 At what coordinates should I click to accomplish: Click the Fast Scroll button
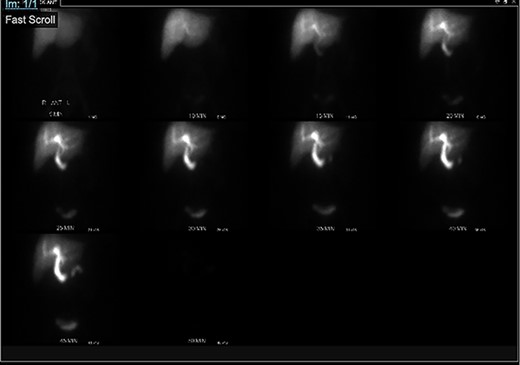(30, 20)
